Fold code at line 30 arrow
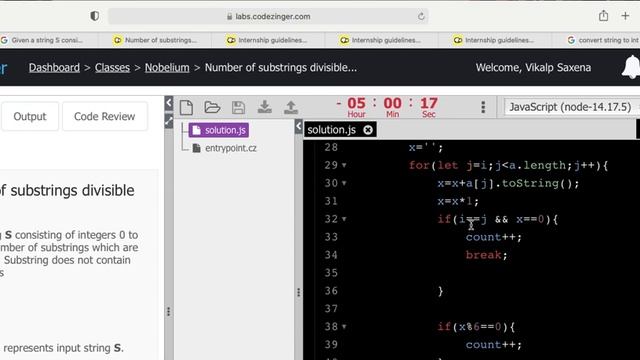Image resolution: width=640 pixels, height=360 pixels. click(x=344, y=183)
